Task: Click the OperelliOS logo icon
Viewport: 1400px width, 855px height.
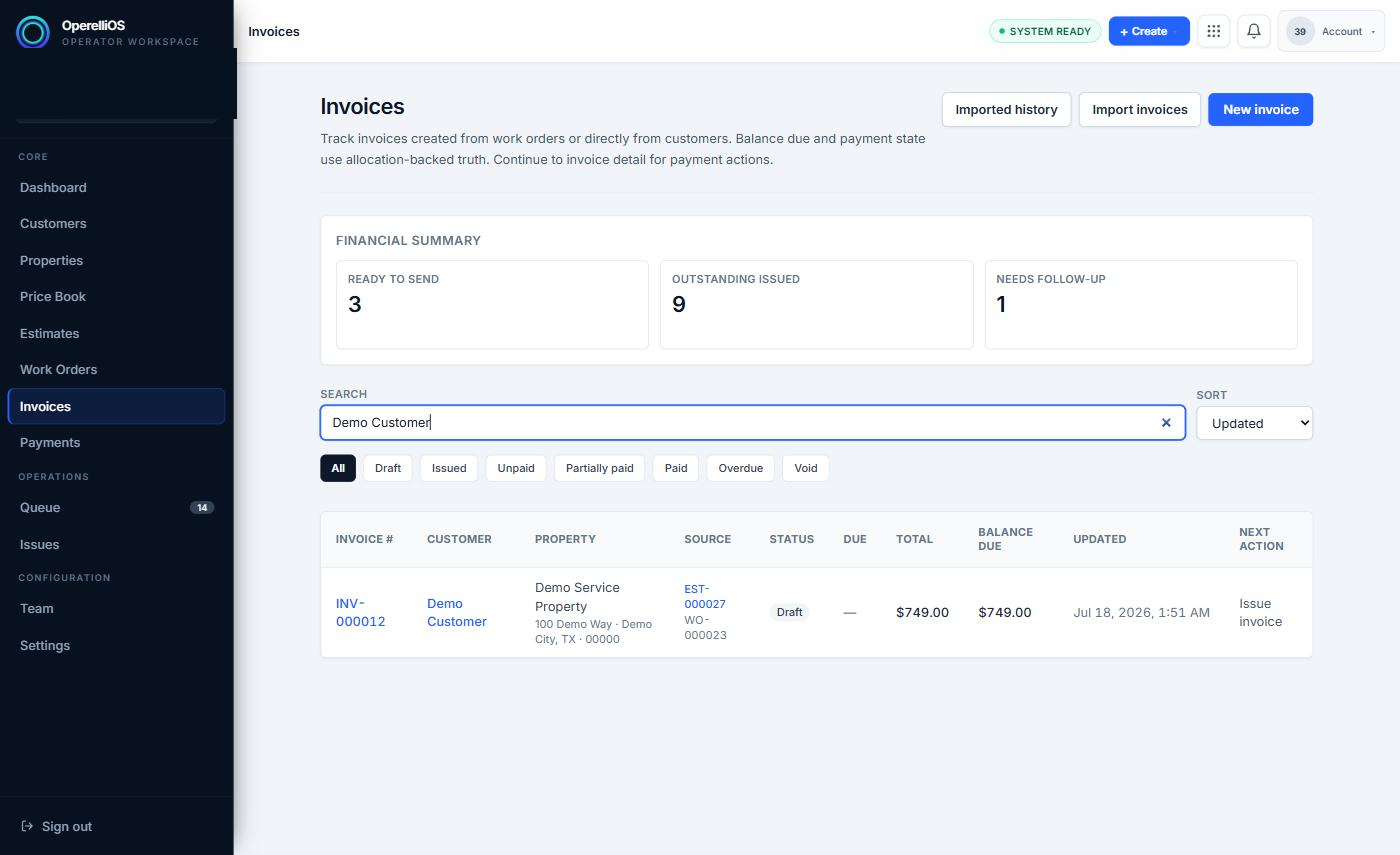Action: point(32,32)
